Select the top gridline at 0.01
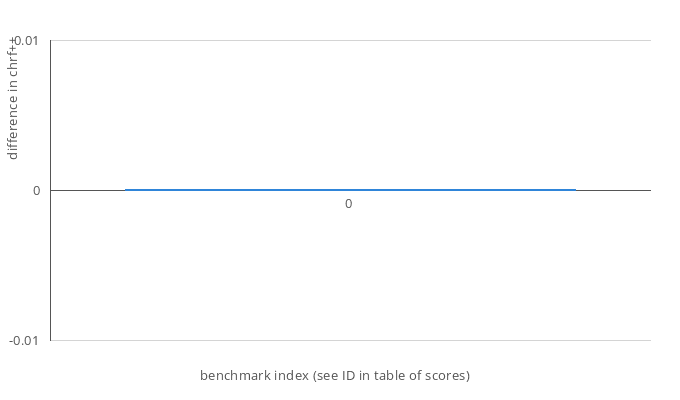The width and height of the screenshot is (680, 400). click(x=350, y=41)
